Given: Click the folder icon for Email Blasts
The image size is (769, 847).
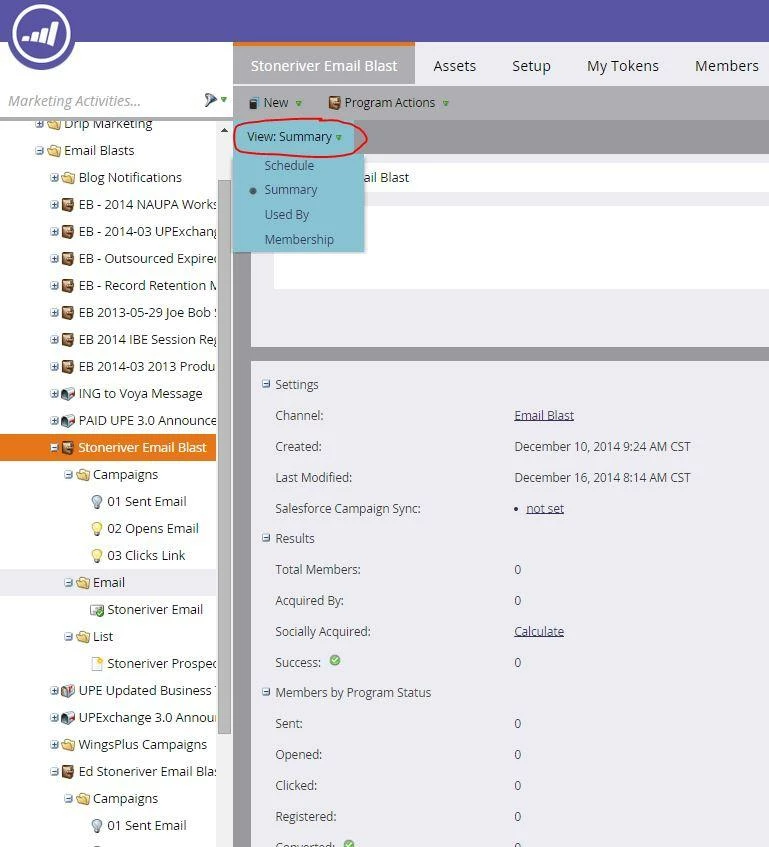Looking at the screenshot, I should tap(53, 151).
